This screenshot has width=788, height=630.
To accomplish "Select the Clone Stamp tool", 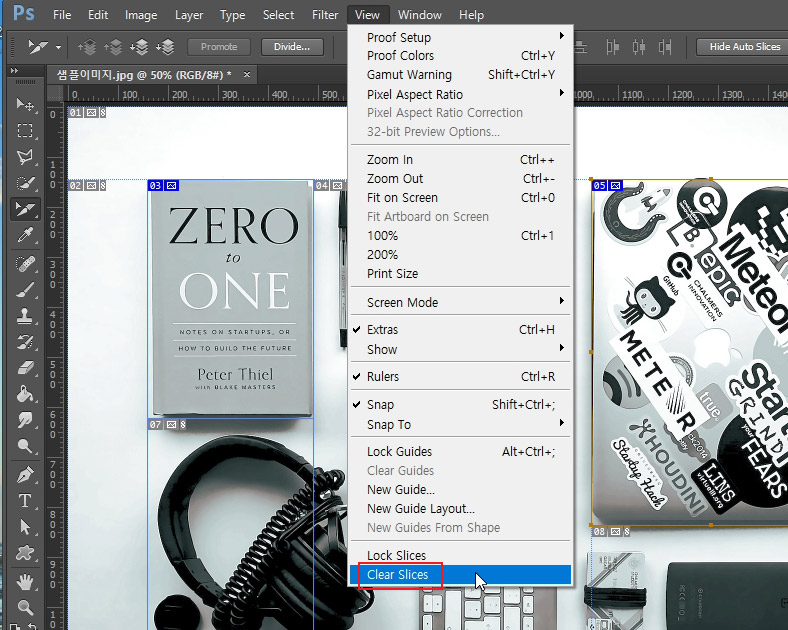I will pos(25,316).
